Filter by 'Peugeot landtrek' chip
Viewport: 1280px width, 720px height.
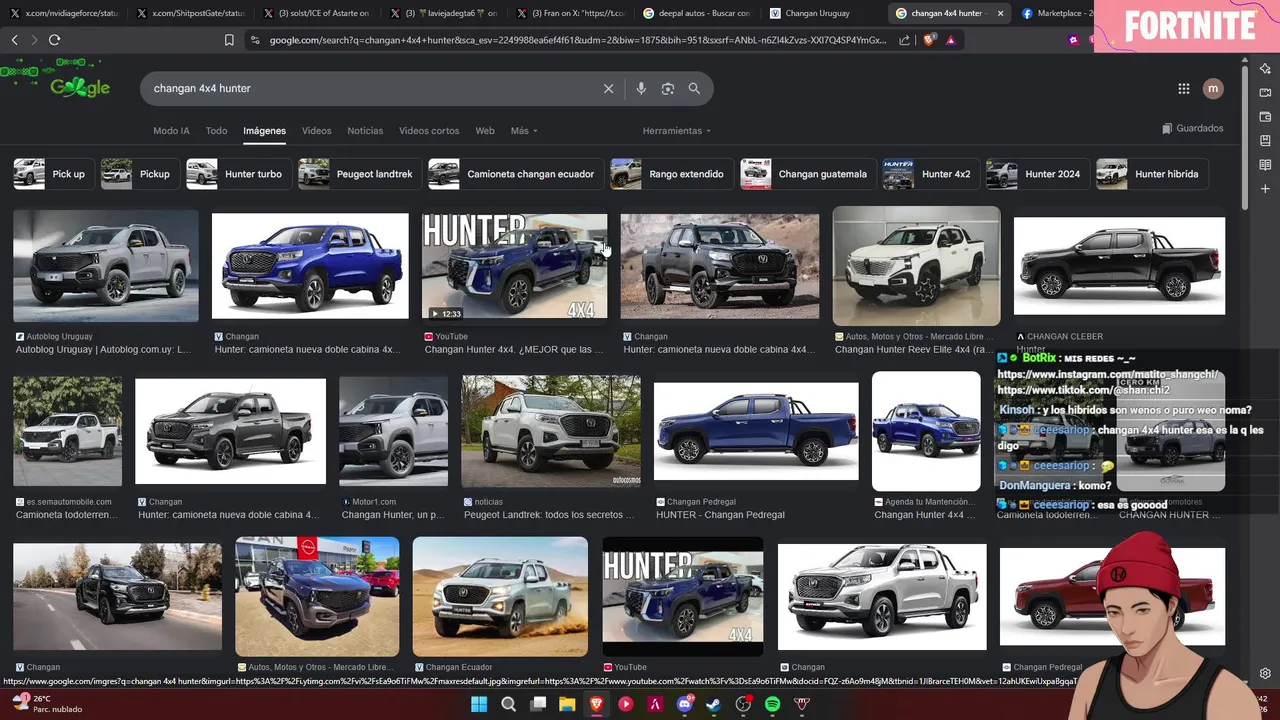pos(361,174)
